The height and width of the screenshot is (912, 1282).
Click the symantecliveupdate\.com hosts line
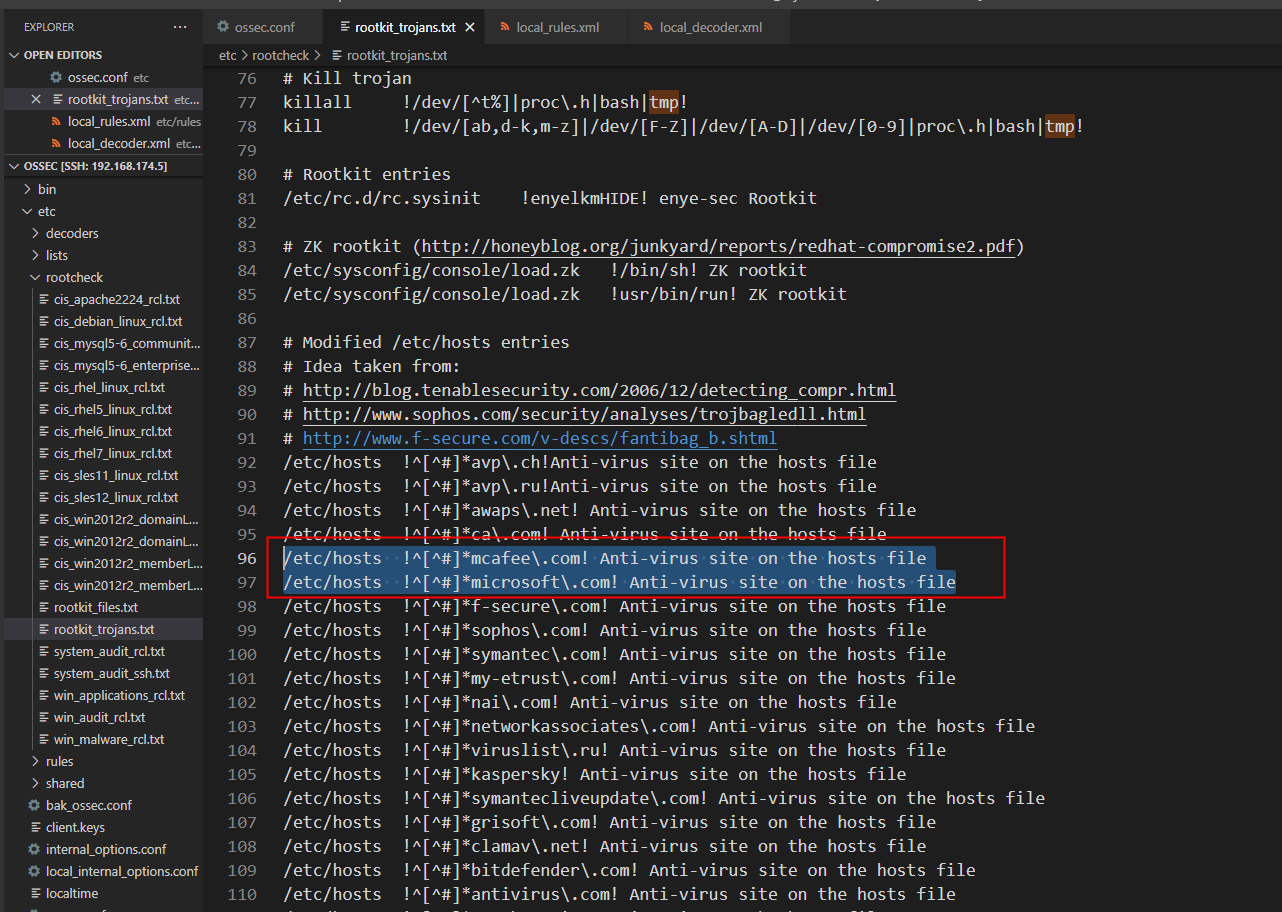point(664,798)
